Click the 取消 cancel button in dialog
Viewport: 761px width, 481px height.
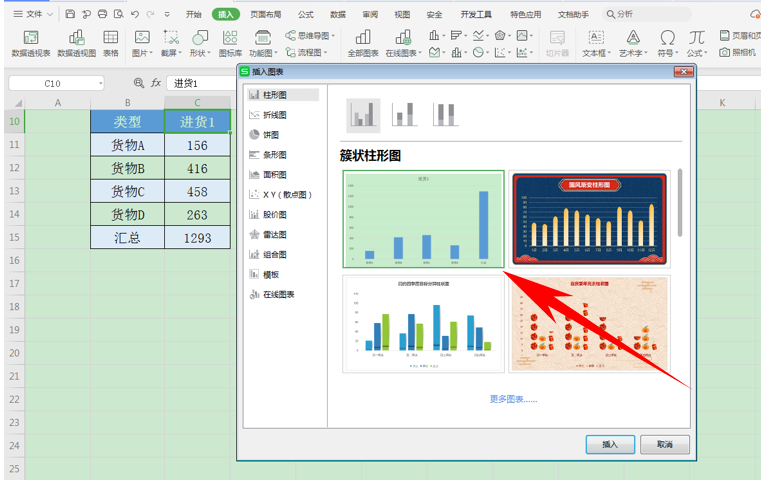tap(664, 444)
